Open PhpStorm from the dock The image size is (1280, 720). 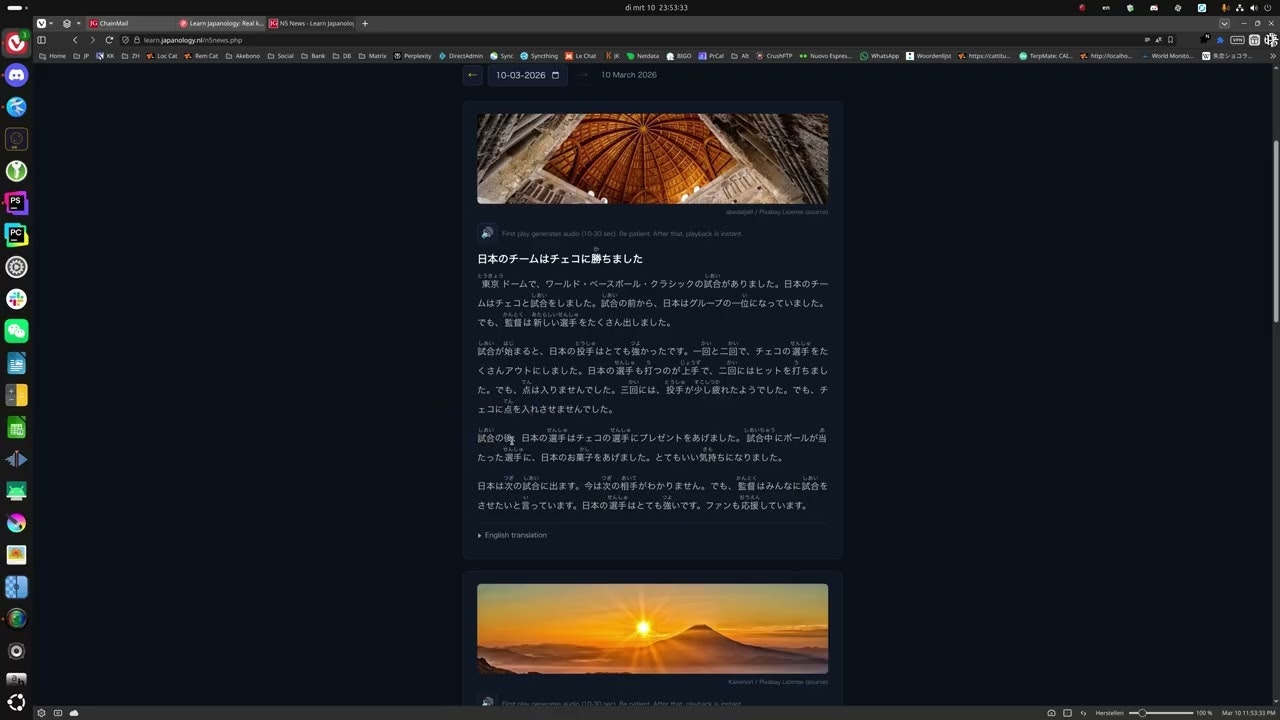click(16, 203)
